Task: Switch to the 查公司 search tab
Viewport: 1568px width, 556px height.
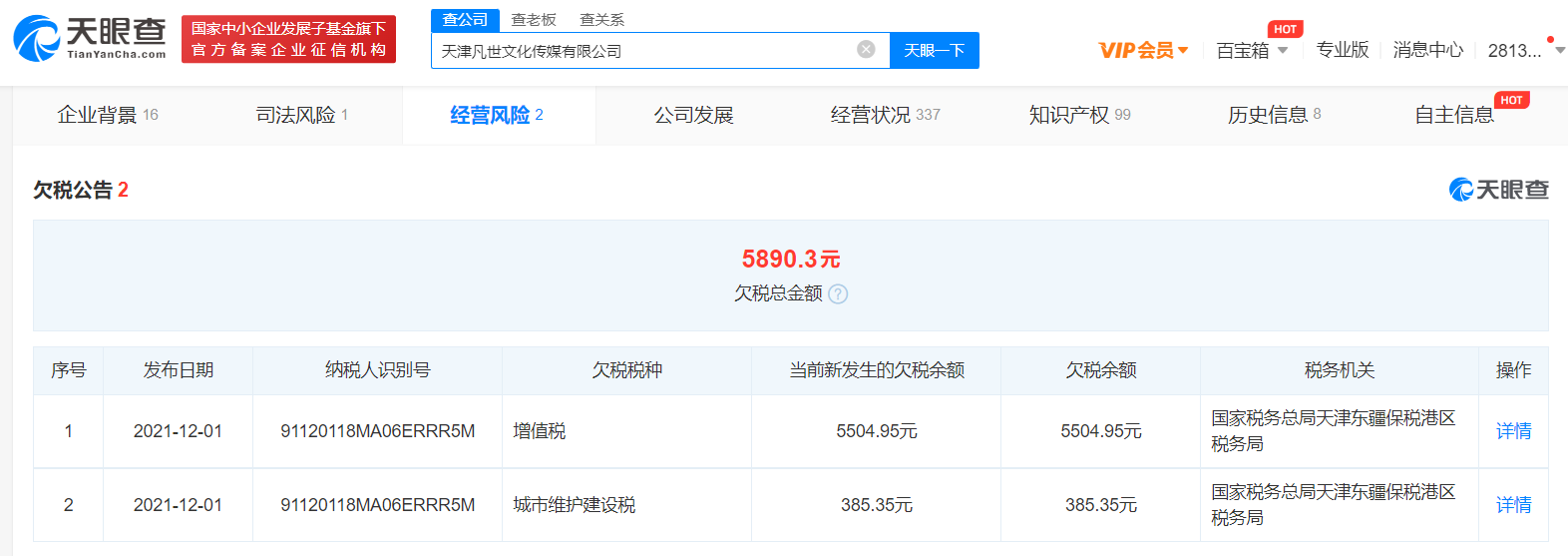Action: pos(465,20)
